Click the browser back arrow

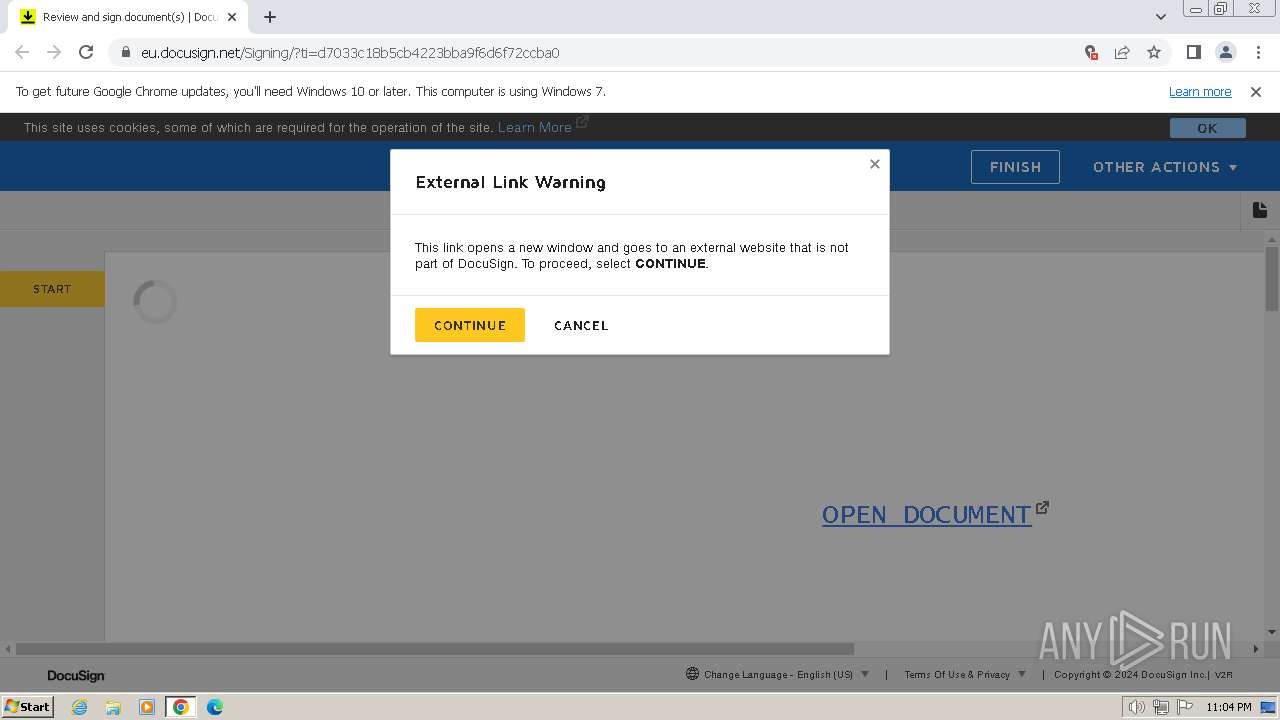22,52
